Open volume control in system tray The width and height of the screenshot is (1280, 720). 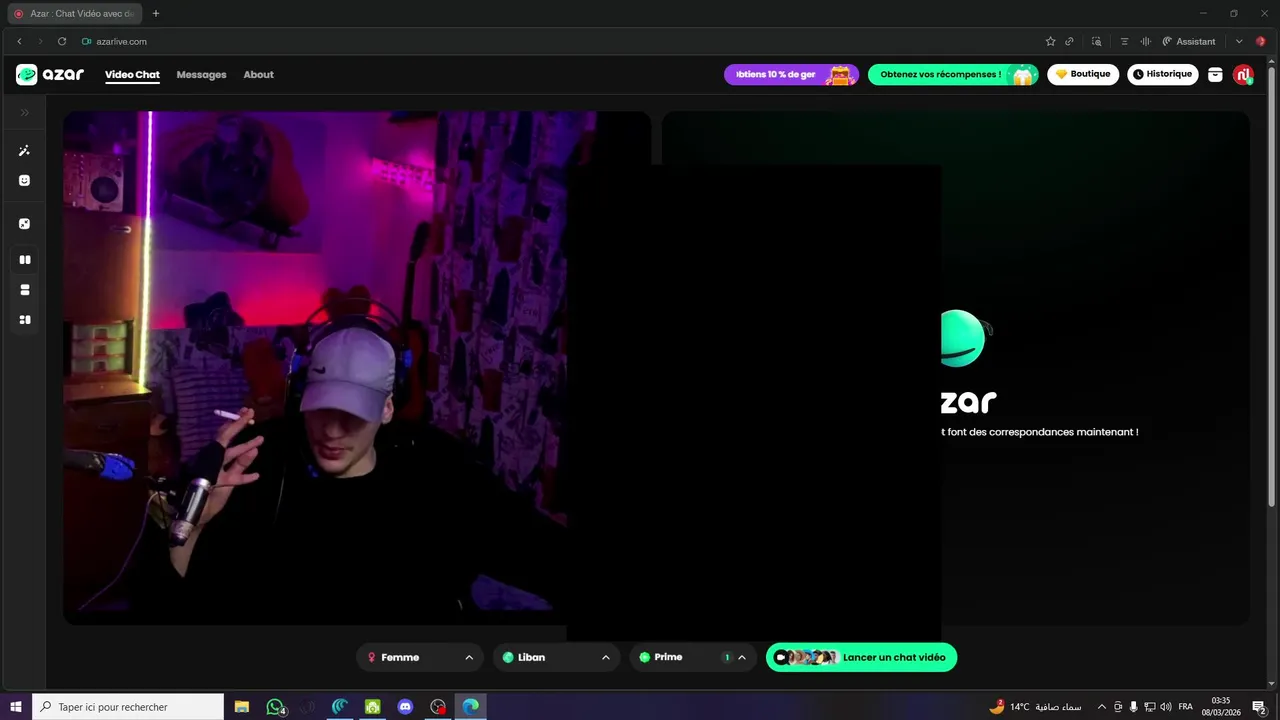(x=1166, y=707)
